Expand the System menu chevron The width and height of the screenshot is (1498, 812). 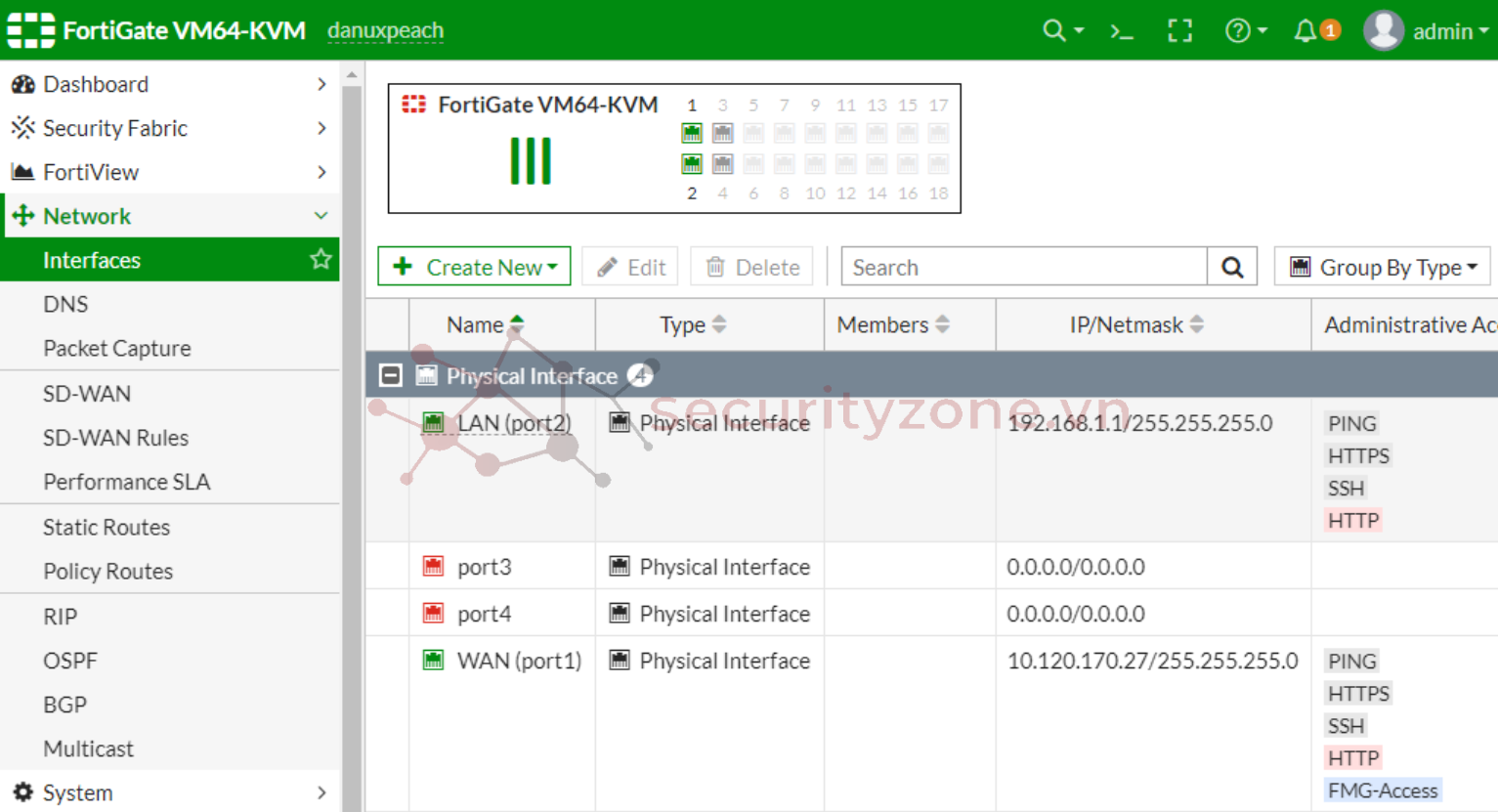click(x=321, y=792)
